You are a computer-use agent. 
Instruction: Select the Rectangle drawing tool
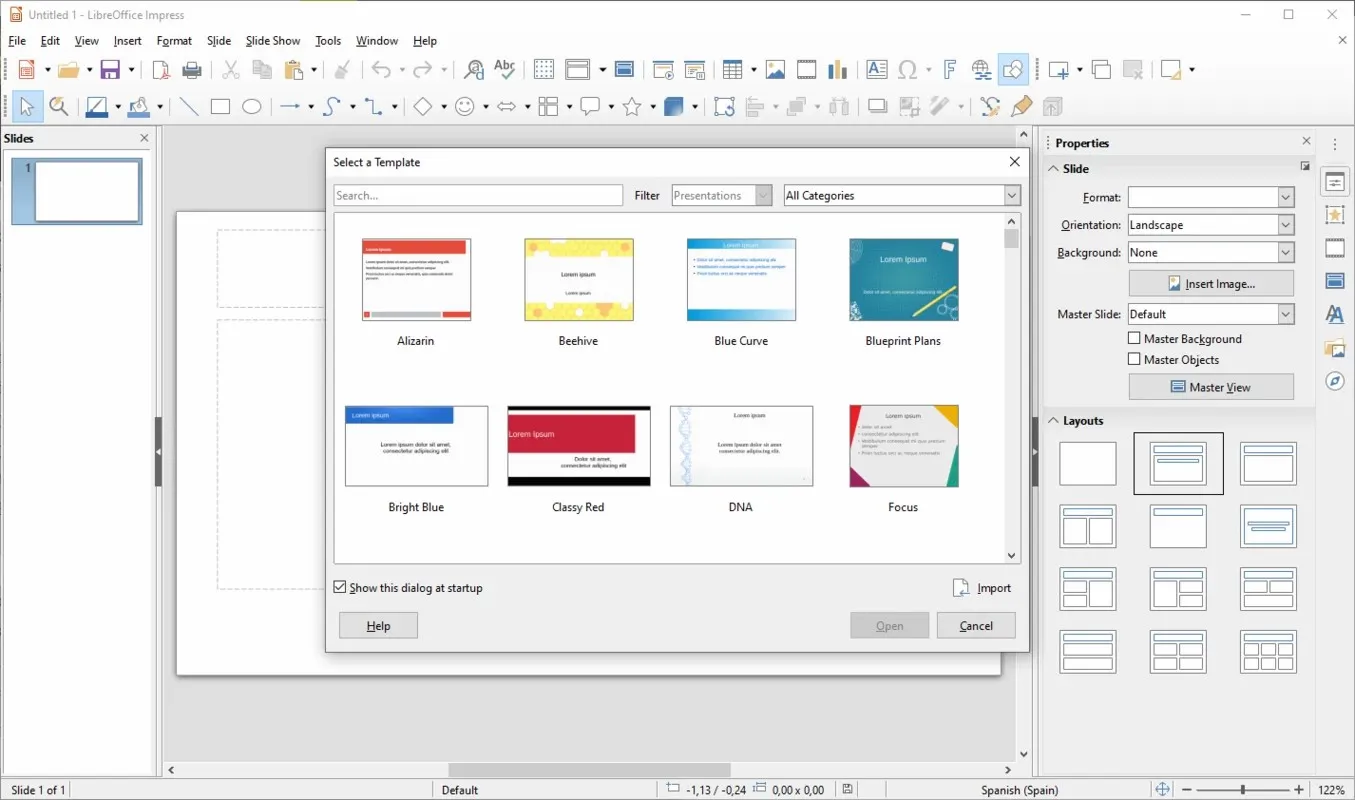click(220, 107)
